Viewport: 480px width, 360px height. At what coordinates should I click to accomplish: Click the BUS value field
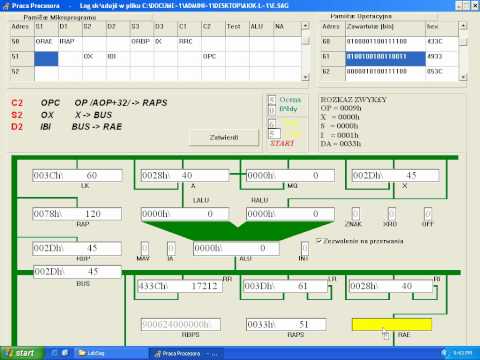[x=77, y=272]
